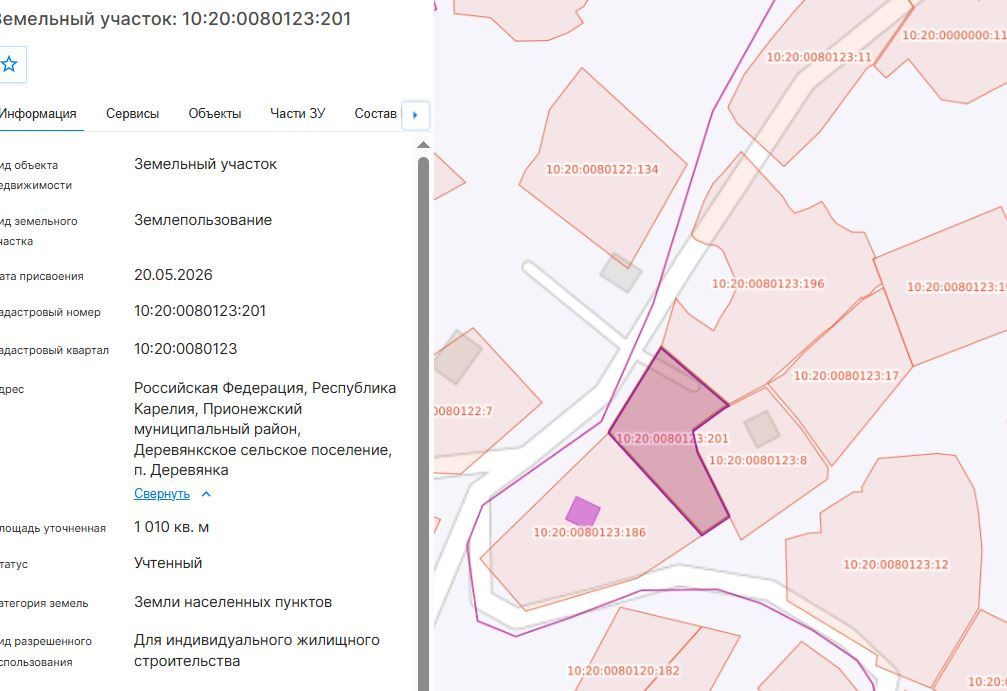Click parcel label 10:20:0080123:186
This screenshot has height=691, width=1007.
pos(590,532)
